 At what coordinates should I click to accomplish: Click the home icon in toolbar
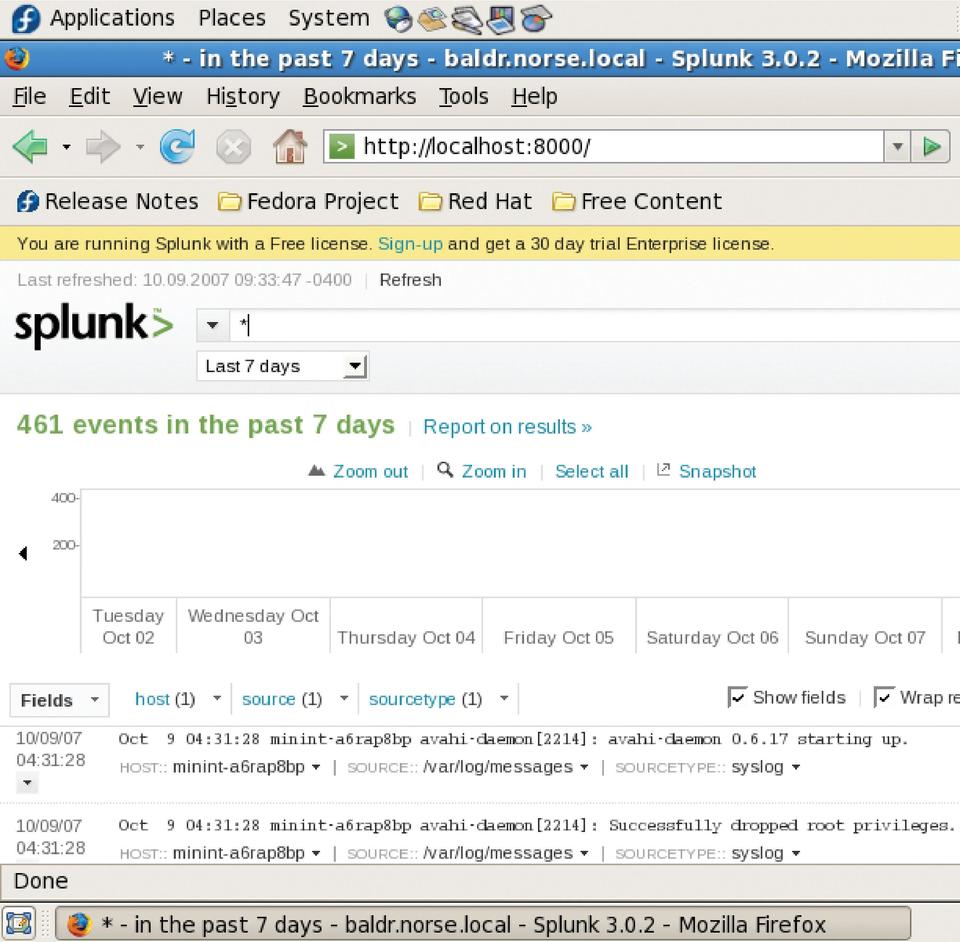pyautogui.click(x=290, y=147)
